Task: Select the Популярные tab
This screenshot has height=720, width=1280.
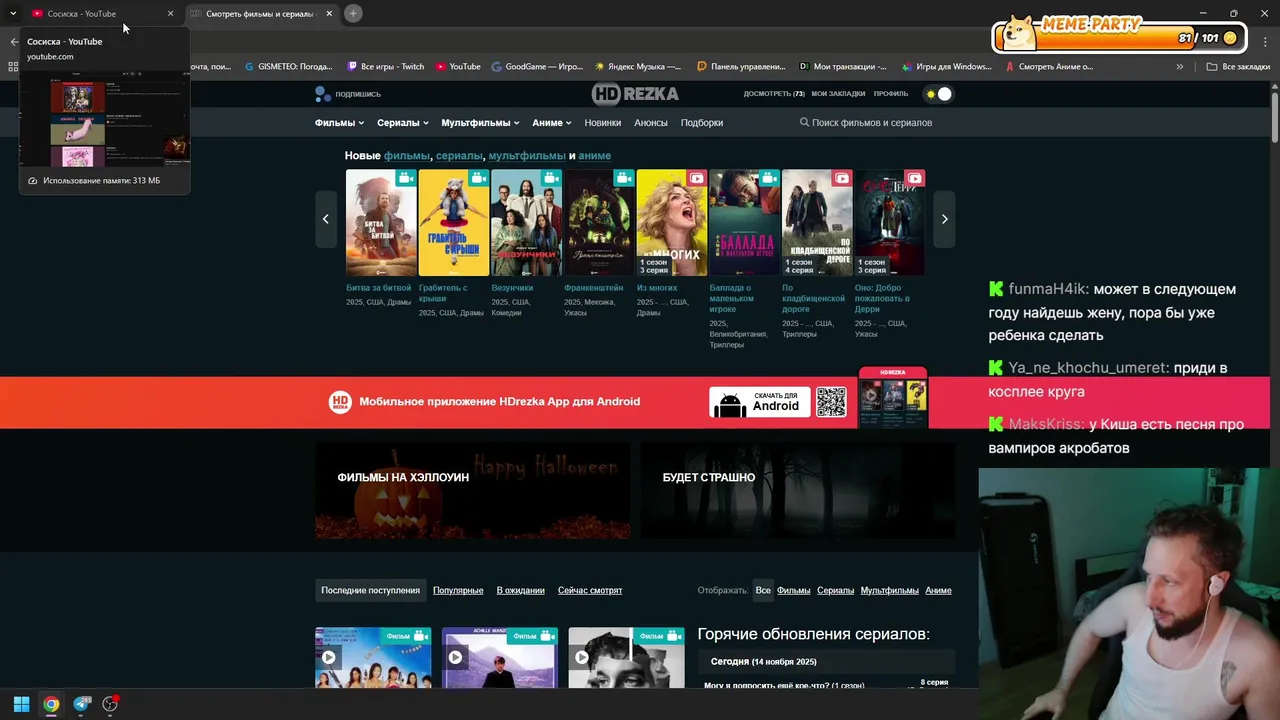Action: [458, 591]
